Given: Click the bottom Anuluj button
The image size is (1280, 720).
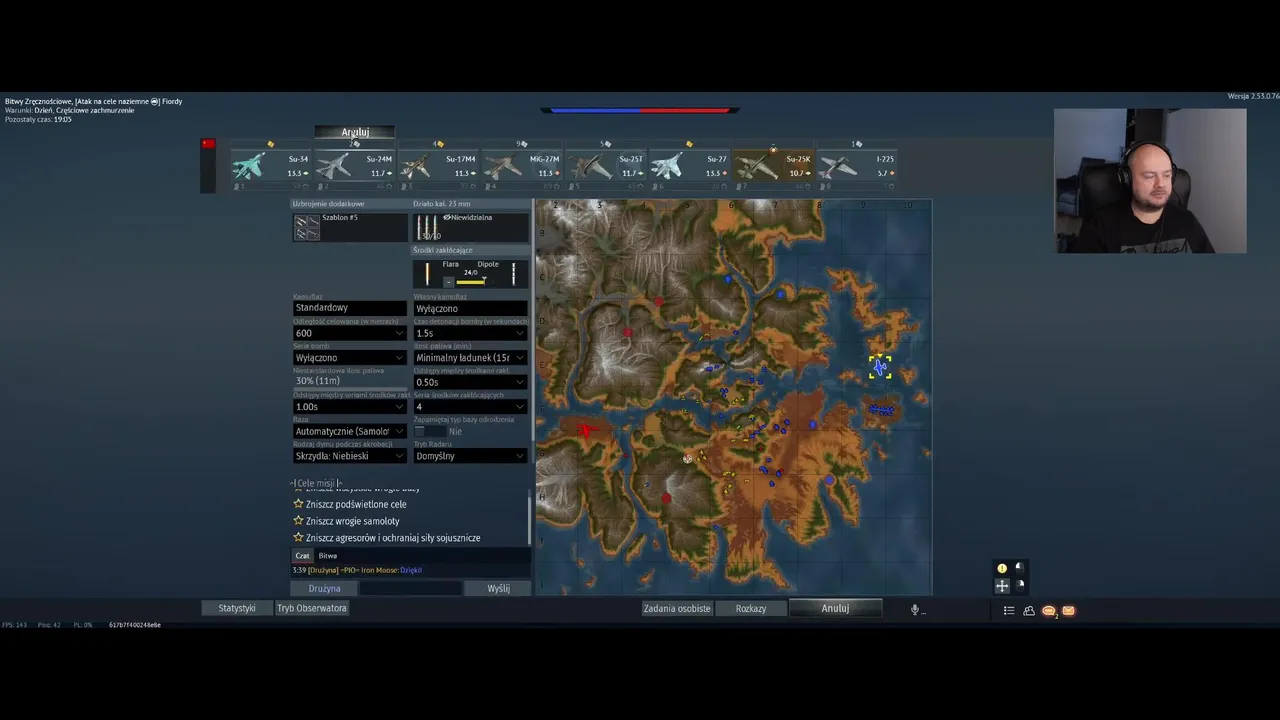Looking at the screenshot, I should click(x=835, y=608).
